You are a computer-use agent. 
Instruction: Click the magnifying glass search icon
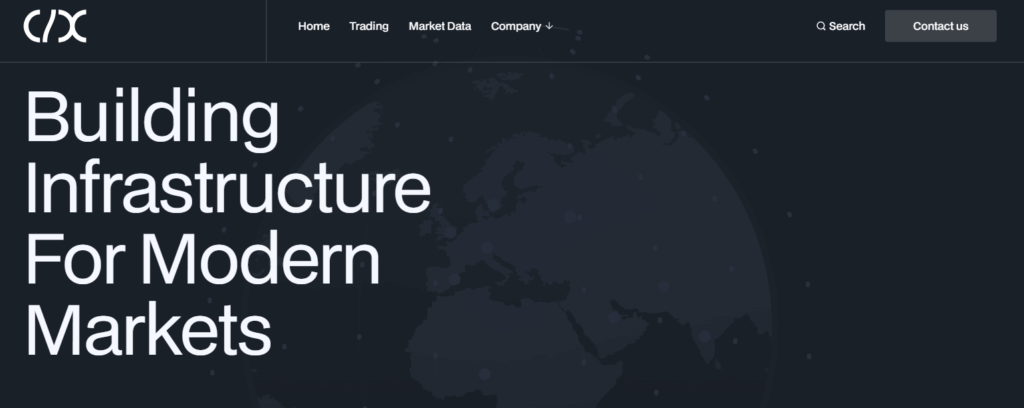point(821,26)
